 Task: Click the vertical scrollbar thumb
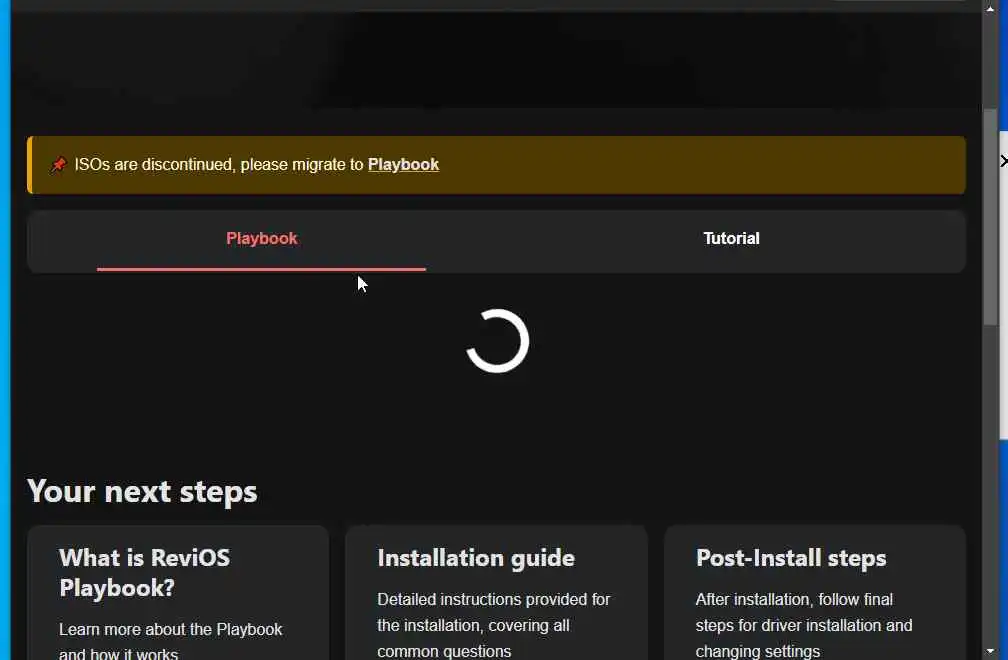(x=990, y=217)
